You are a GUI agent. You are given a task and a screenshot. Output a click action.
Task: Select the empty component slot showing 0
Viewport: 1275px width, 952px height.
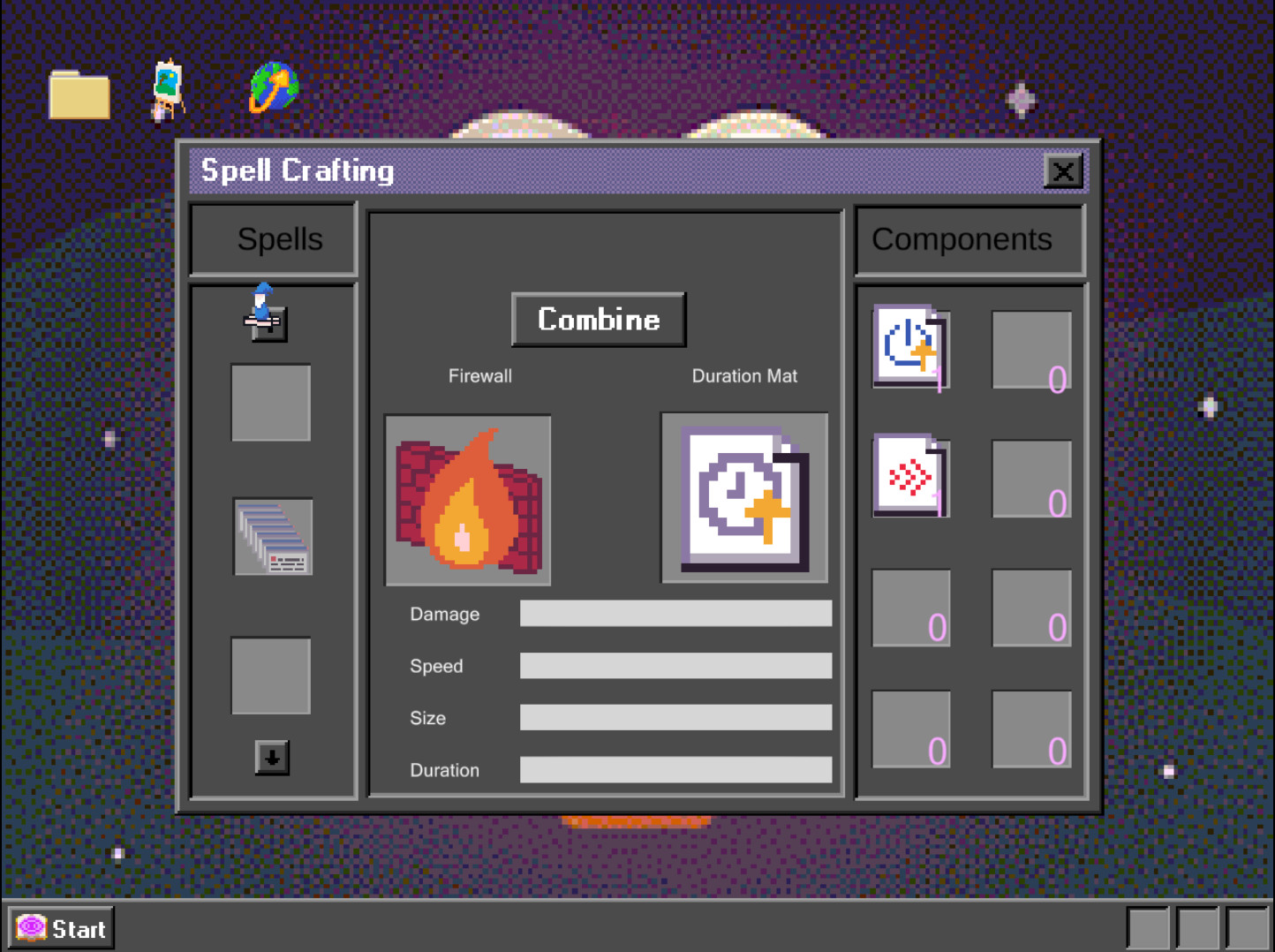tap(1031, 348)
